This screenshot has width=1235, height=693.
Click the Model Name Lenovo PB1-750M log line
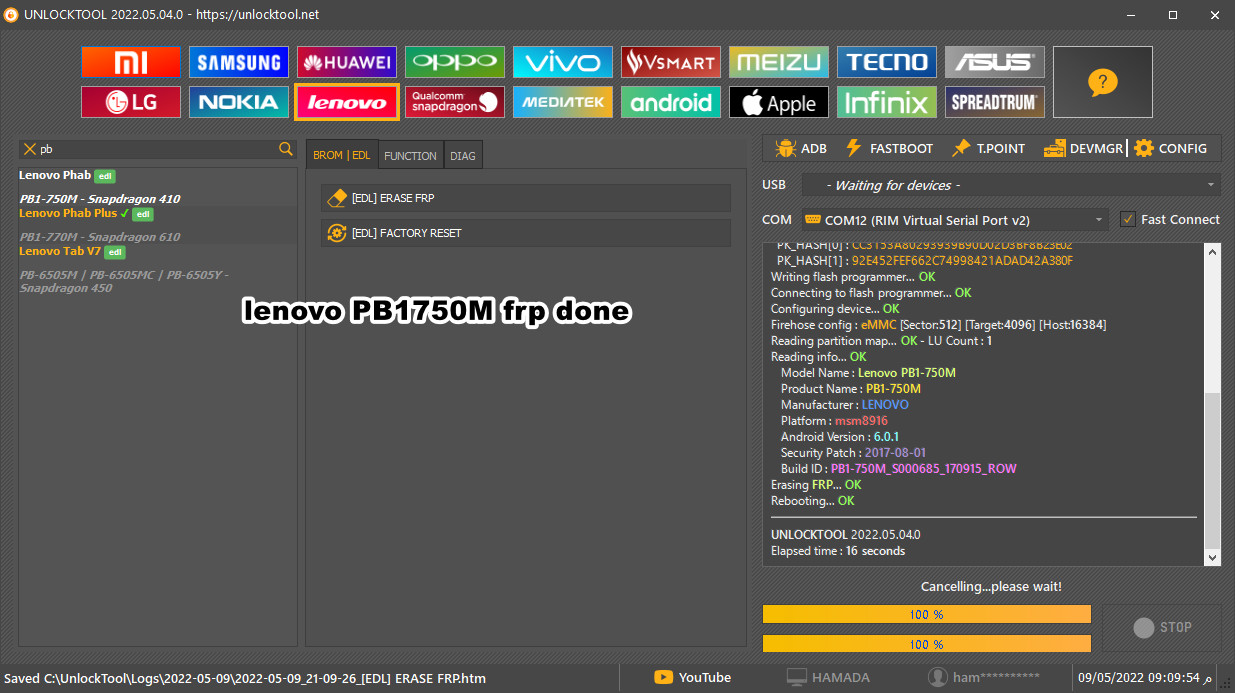click(868, 373)
